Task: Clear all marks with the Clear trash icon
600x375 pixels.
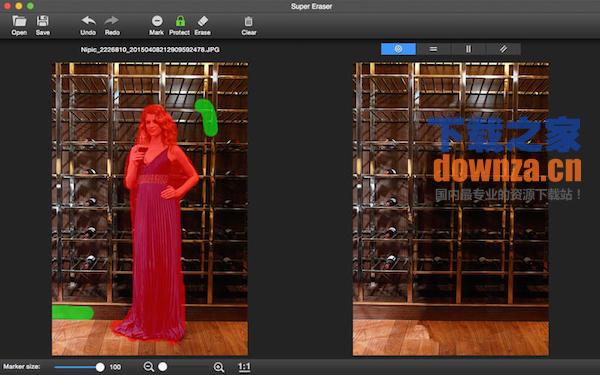Action: (x=249, y=26)
